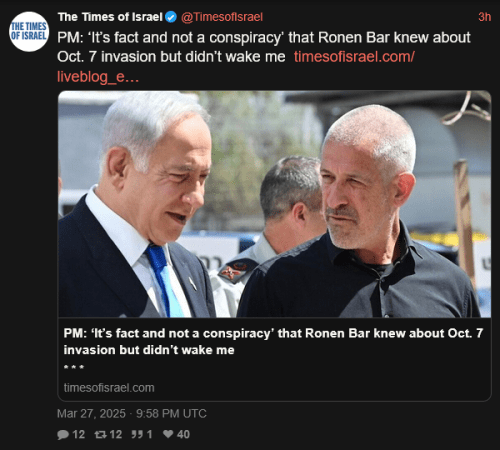Click the Mar 27, 2025 9:58 PM date
Viewport: 500px width, 450px height.
tap(132, 414)
